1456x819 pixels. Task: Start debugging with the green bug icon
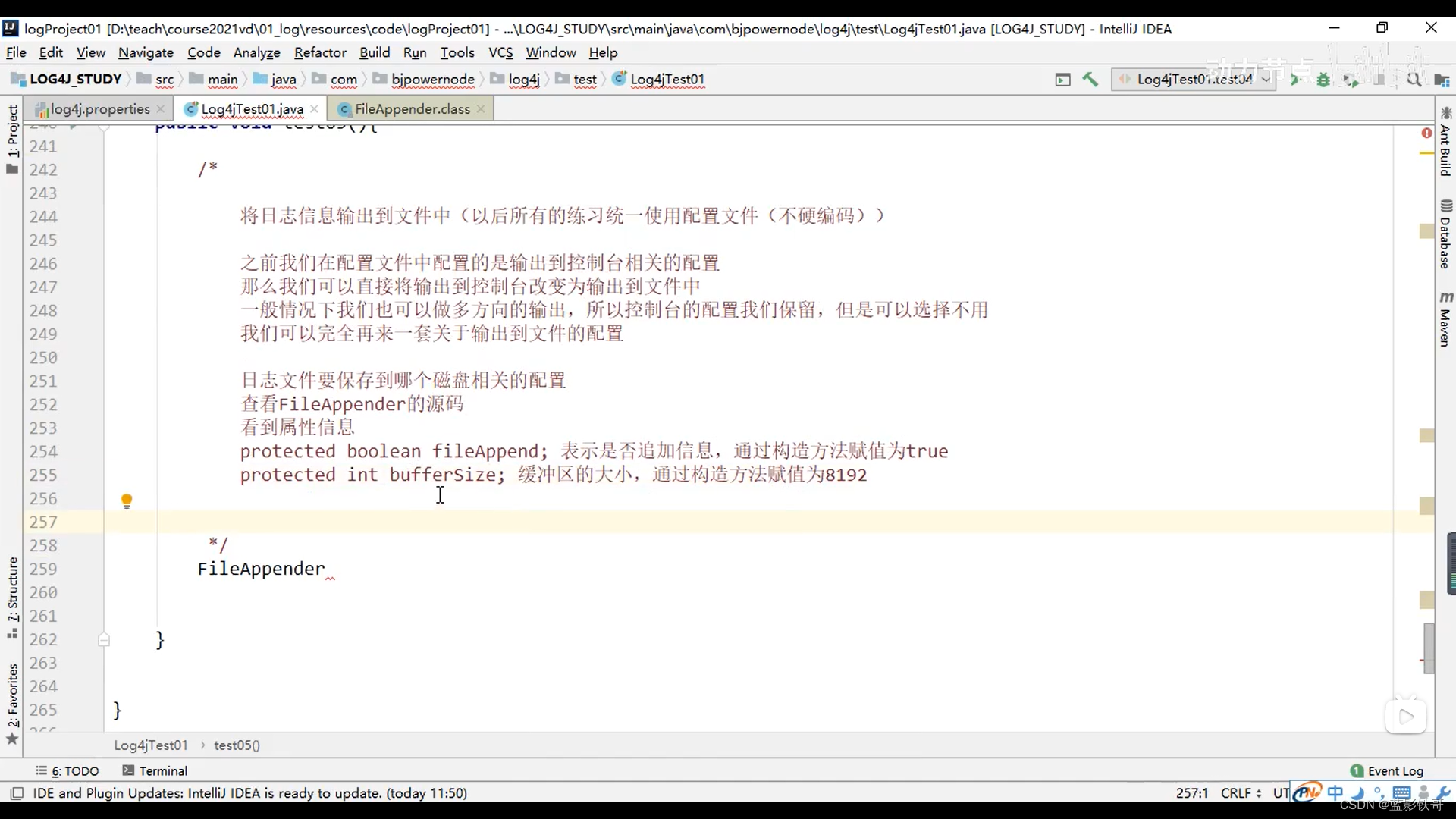point(1323,80)
